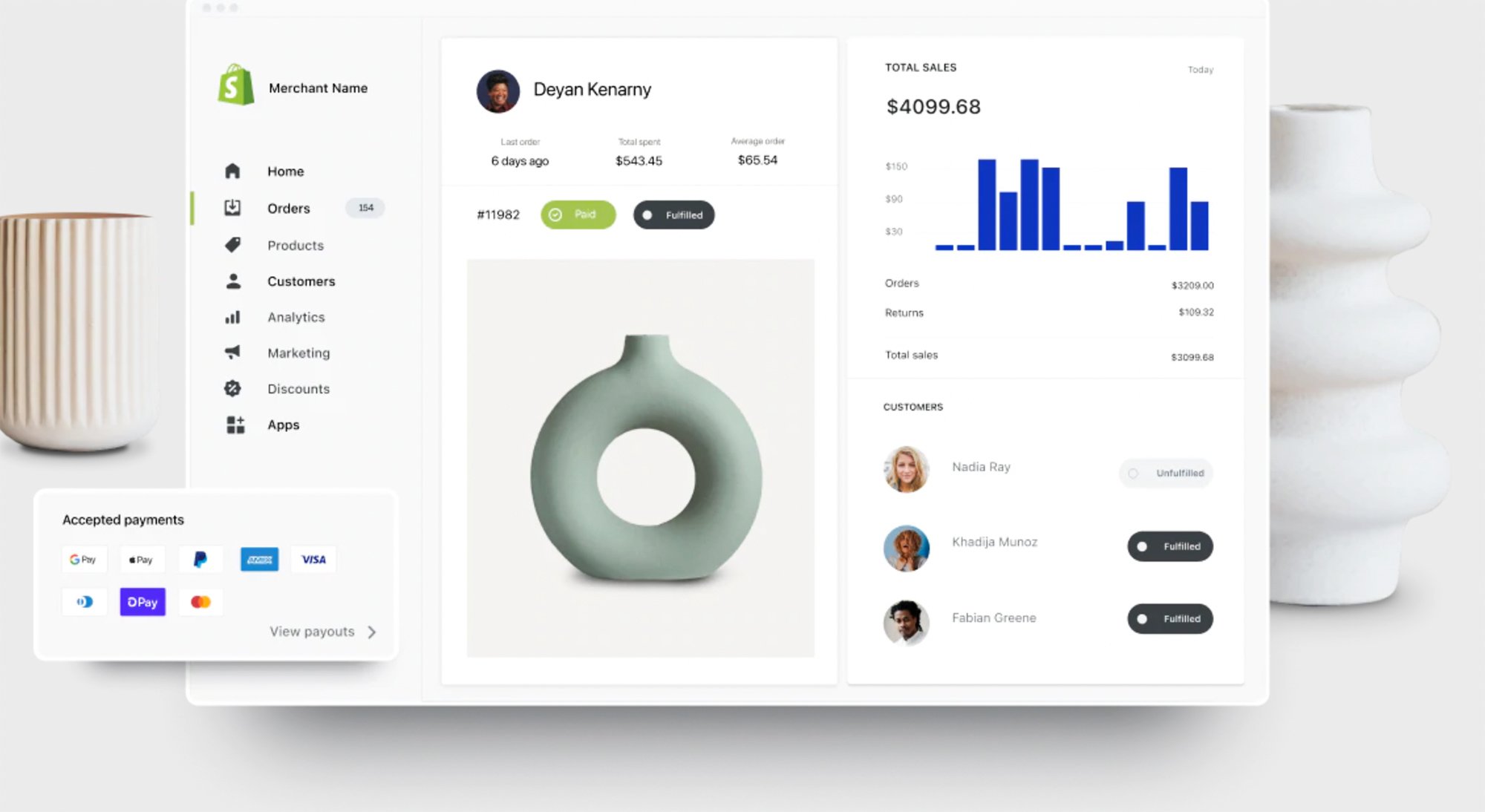Click the Home navigation icon
The image size is (1485, 812).
[231, 170]
